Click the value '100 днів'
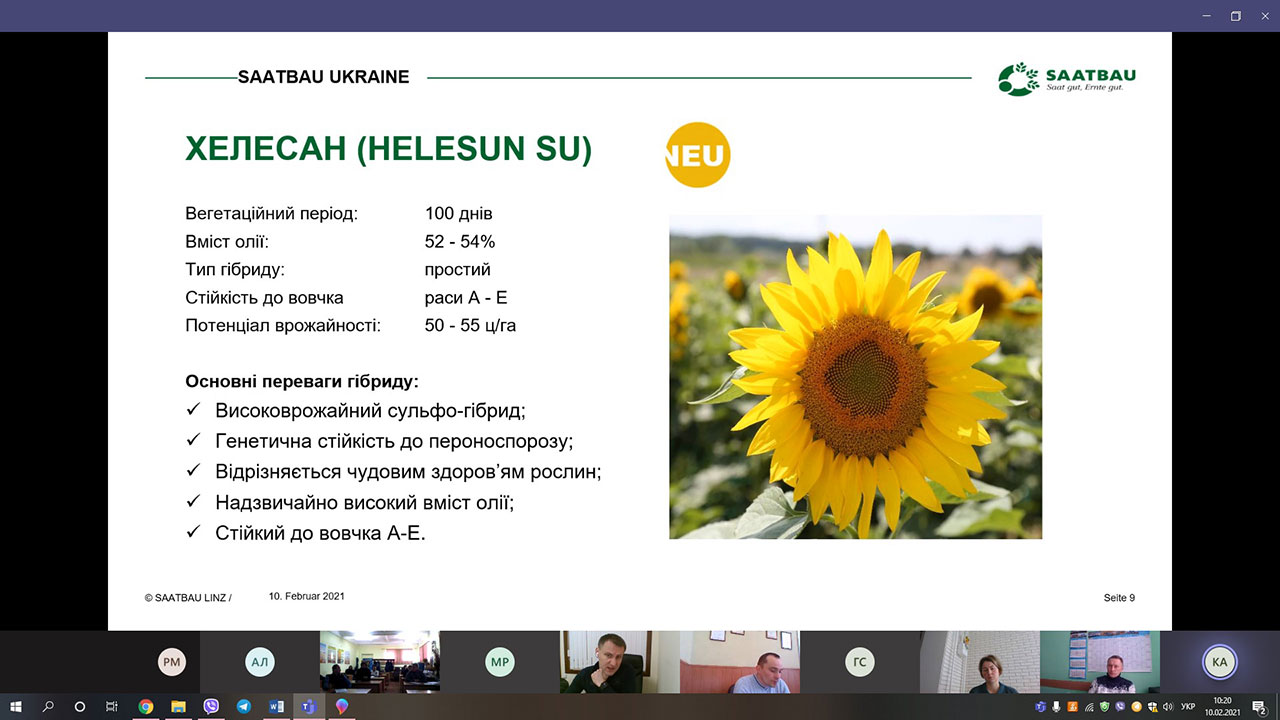Image resolution: width=1280 pixels, height=720 pixels. point(458,214)
